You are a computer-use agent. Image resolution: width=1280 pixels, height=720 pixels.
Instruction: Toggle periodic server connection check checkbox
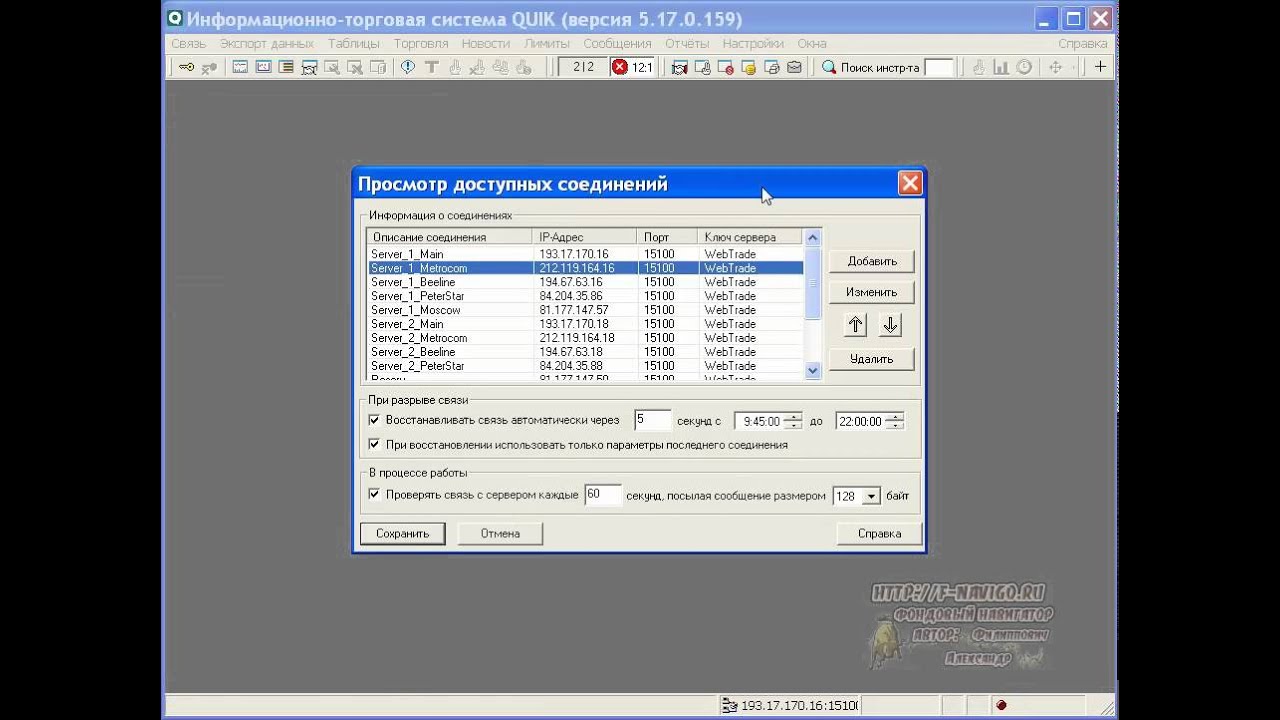click(374, 494)
